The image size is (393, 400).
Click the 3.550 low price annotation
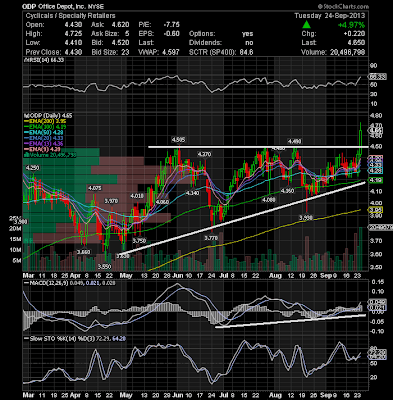[x=105, y=267]
